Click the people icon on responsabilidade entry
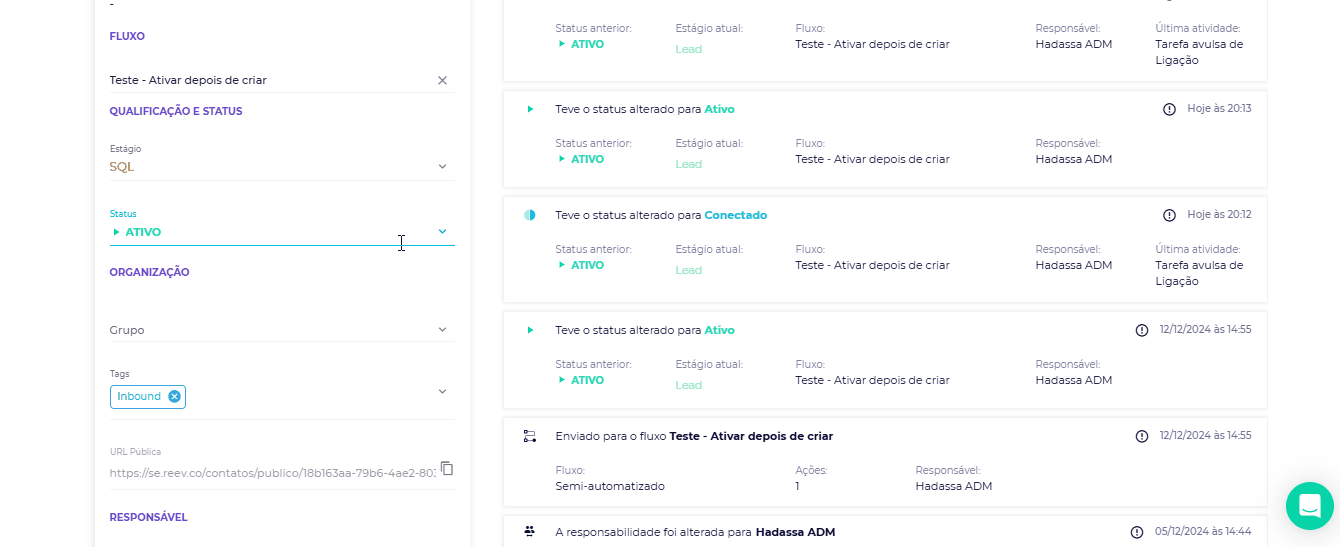 (530, 532)
